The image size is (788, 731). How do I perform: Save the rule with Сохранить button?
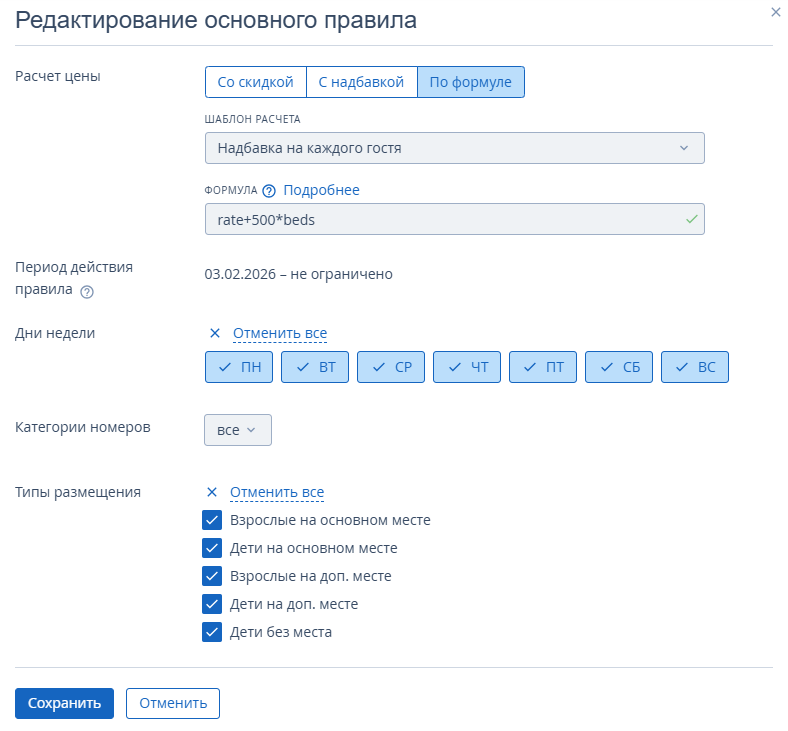point(64,703)
